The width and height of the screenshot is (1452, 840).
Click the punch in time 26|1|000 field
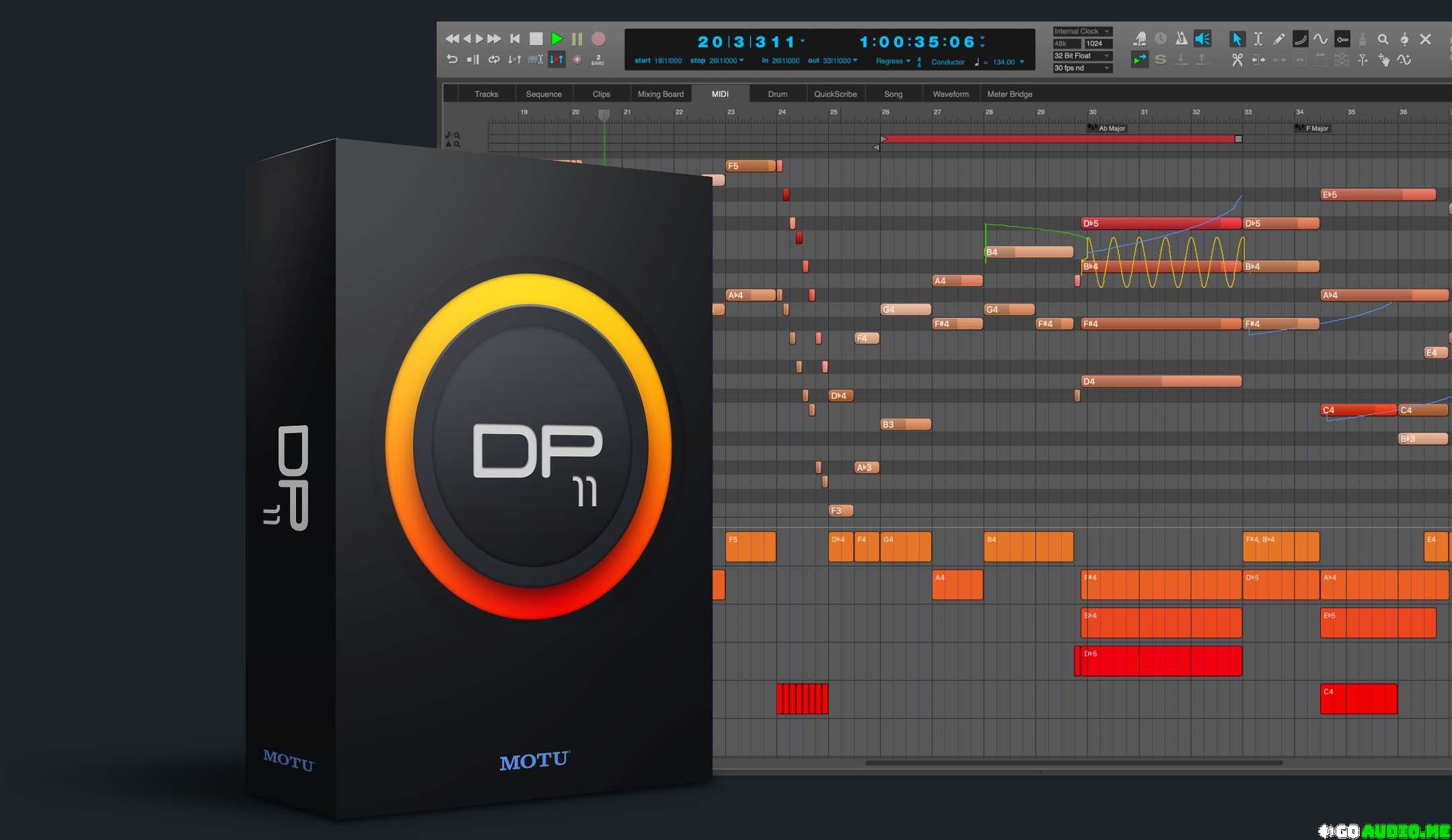(x=785, y=61)
